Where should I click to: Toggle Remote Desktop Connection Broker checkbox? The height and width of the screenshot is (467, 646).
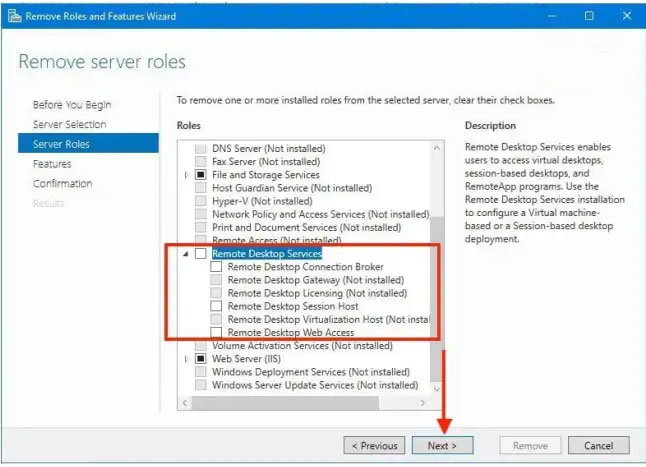pyautogui.click(x=216, y=267)
